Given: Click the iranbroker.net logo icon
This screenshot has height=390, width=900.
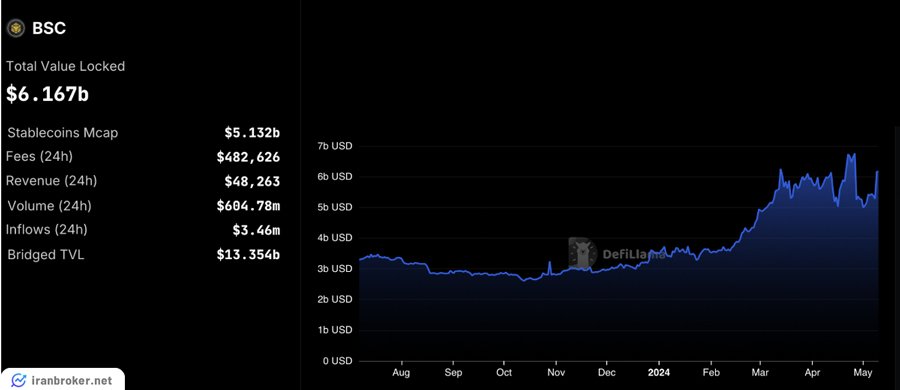Looking at the screenshot, I should [20, 380].
